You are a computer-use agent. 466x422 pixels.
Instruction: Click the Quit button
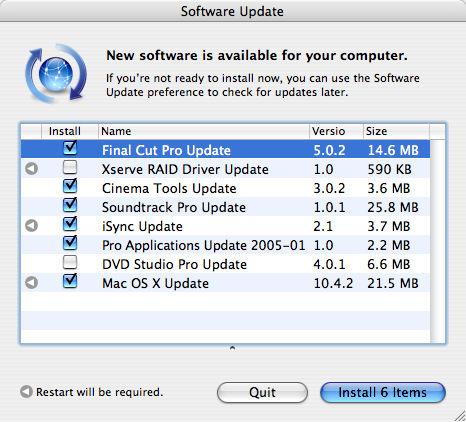point(262,392)
